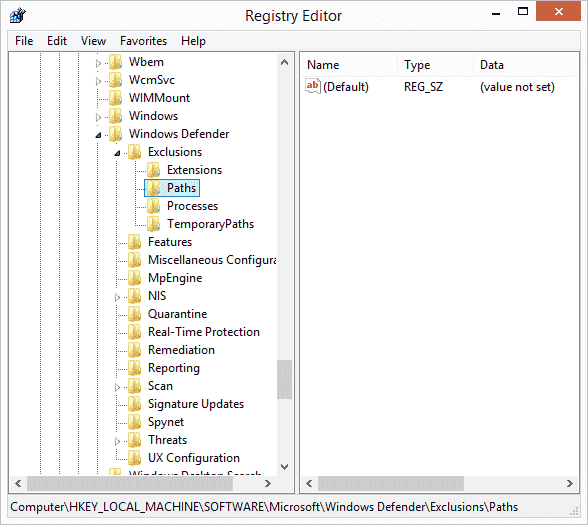Click the NIS folder icon

point(135,296)
